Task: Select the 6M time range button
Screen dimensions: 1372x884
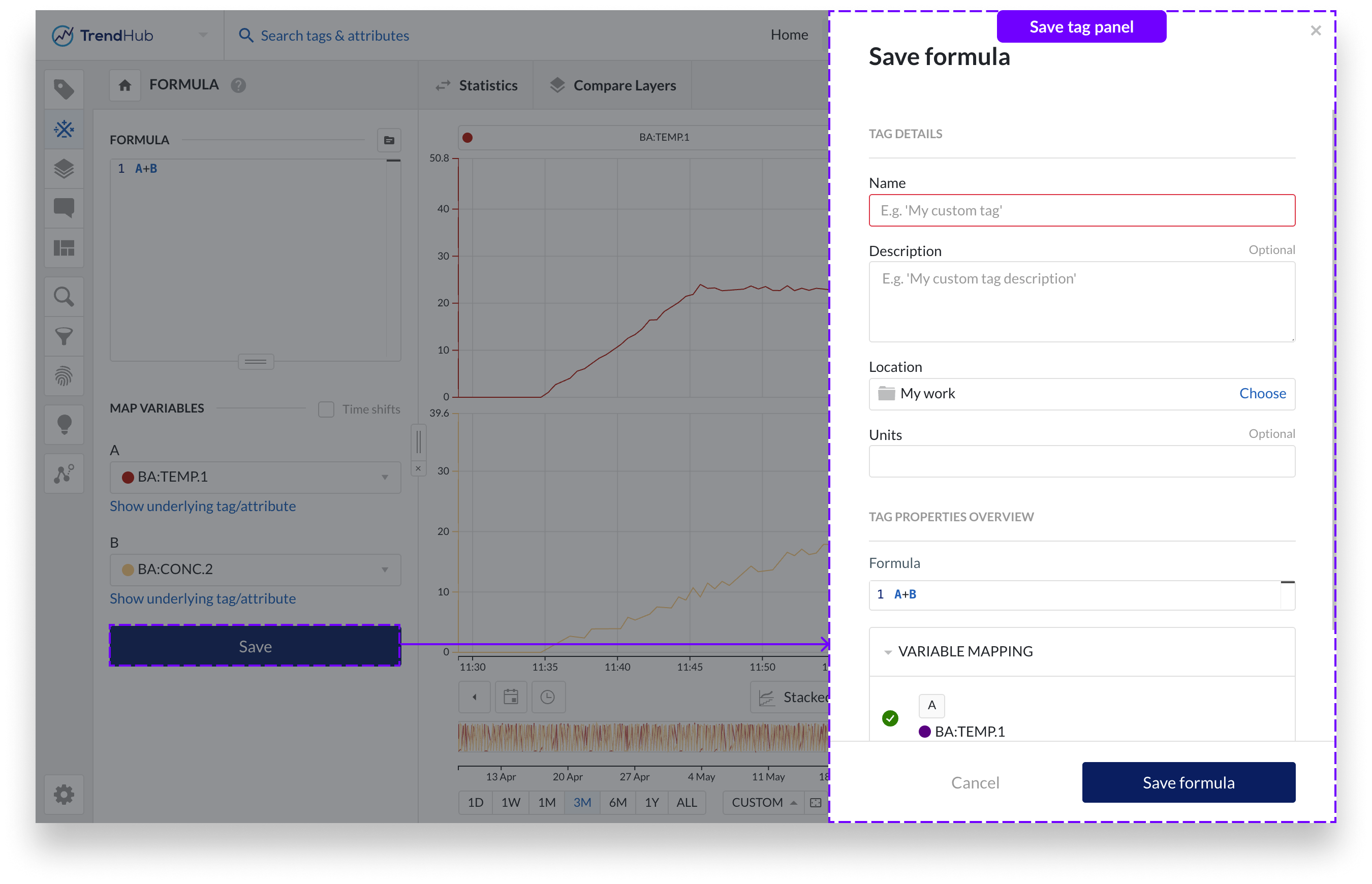Action: pos(617,803)
